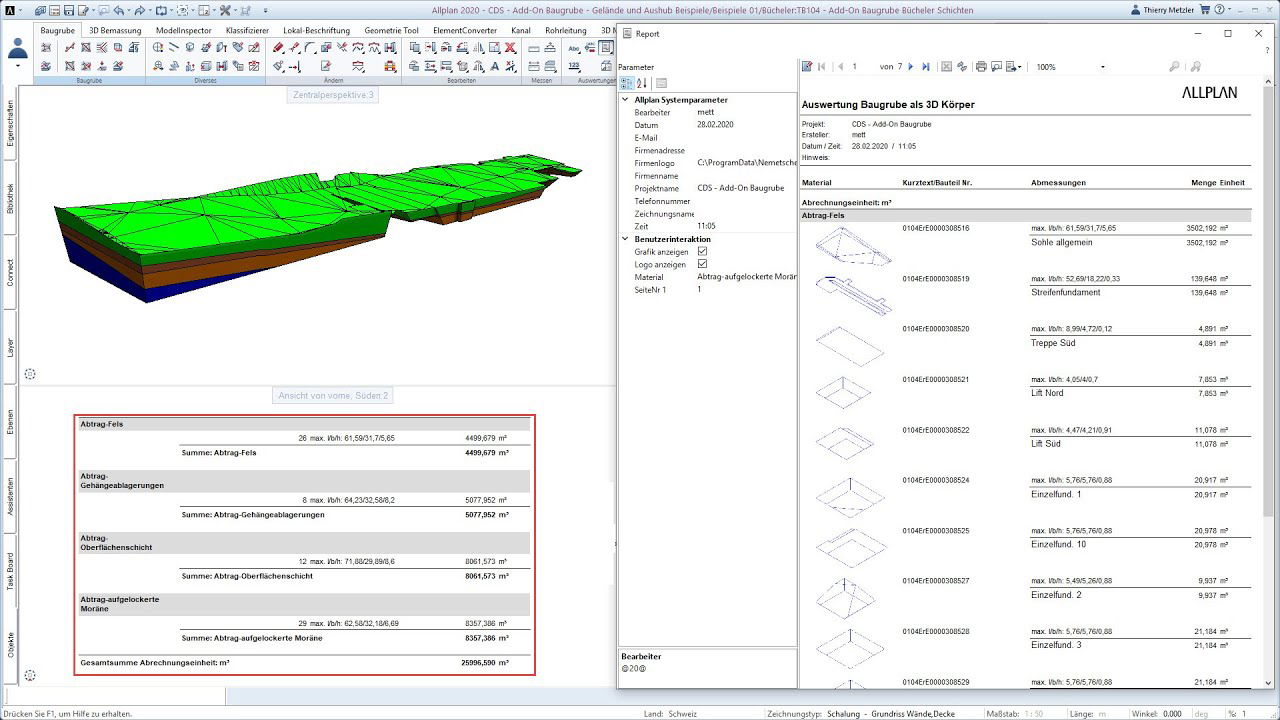Open the Geometrie Tool ribbon tab
The width and height of the screenshot is (1280, 720).
coord(391,30)
